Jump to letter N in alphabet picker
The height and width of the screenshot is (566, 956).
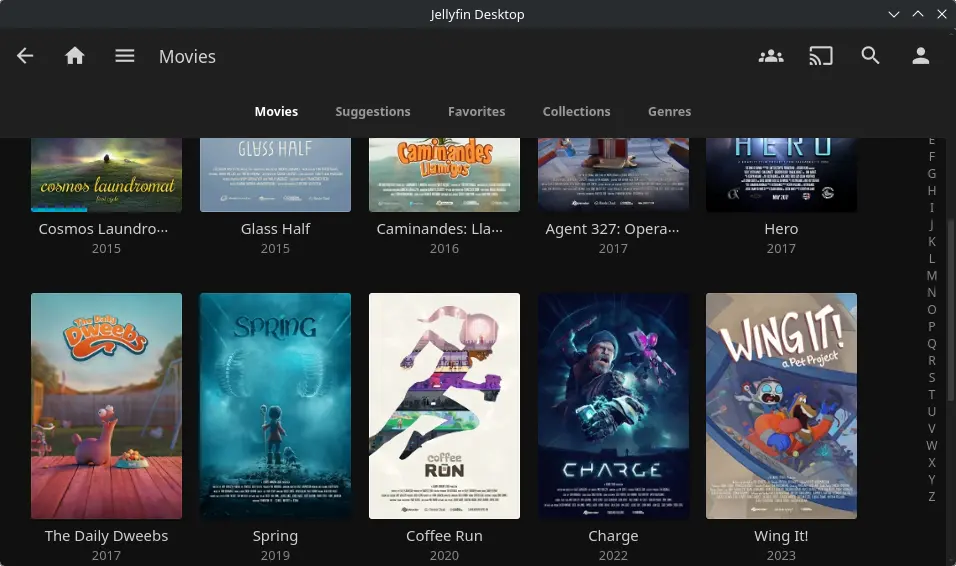tap(932, 293)
